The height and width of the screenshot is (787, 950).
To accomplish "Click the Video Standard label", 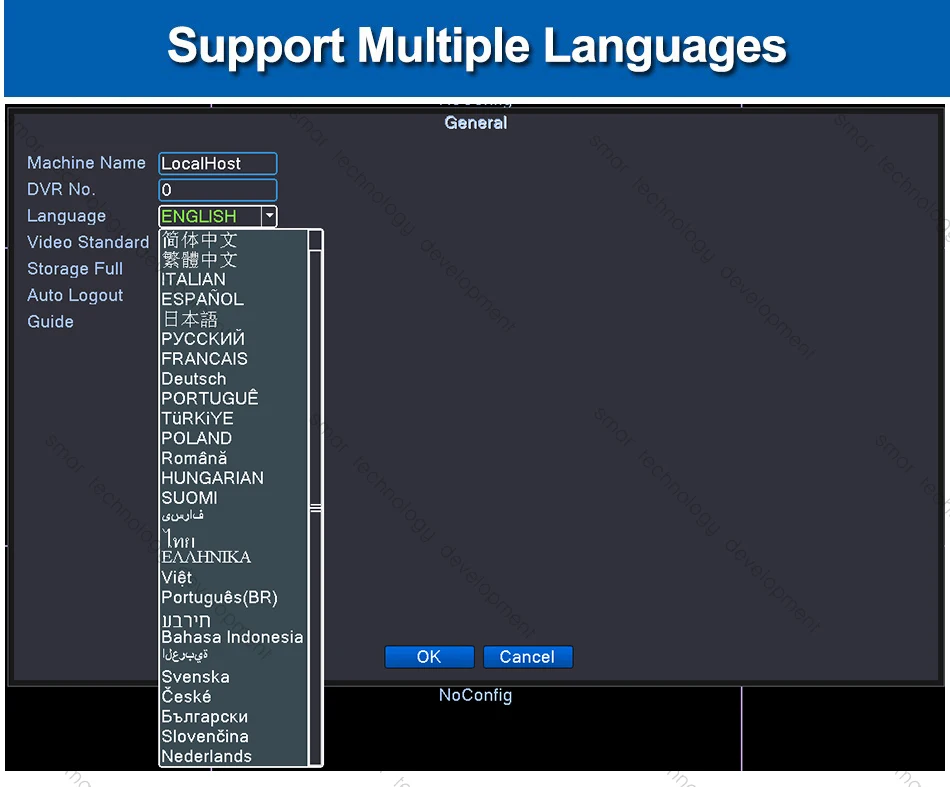I will pos(88,242).
